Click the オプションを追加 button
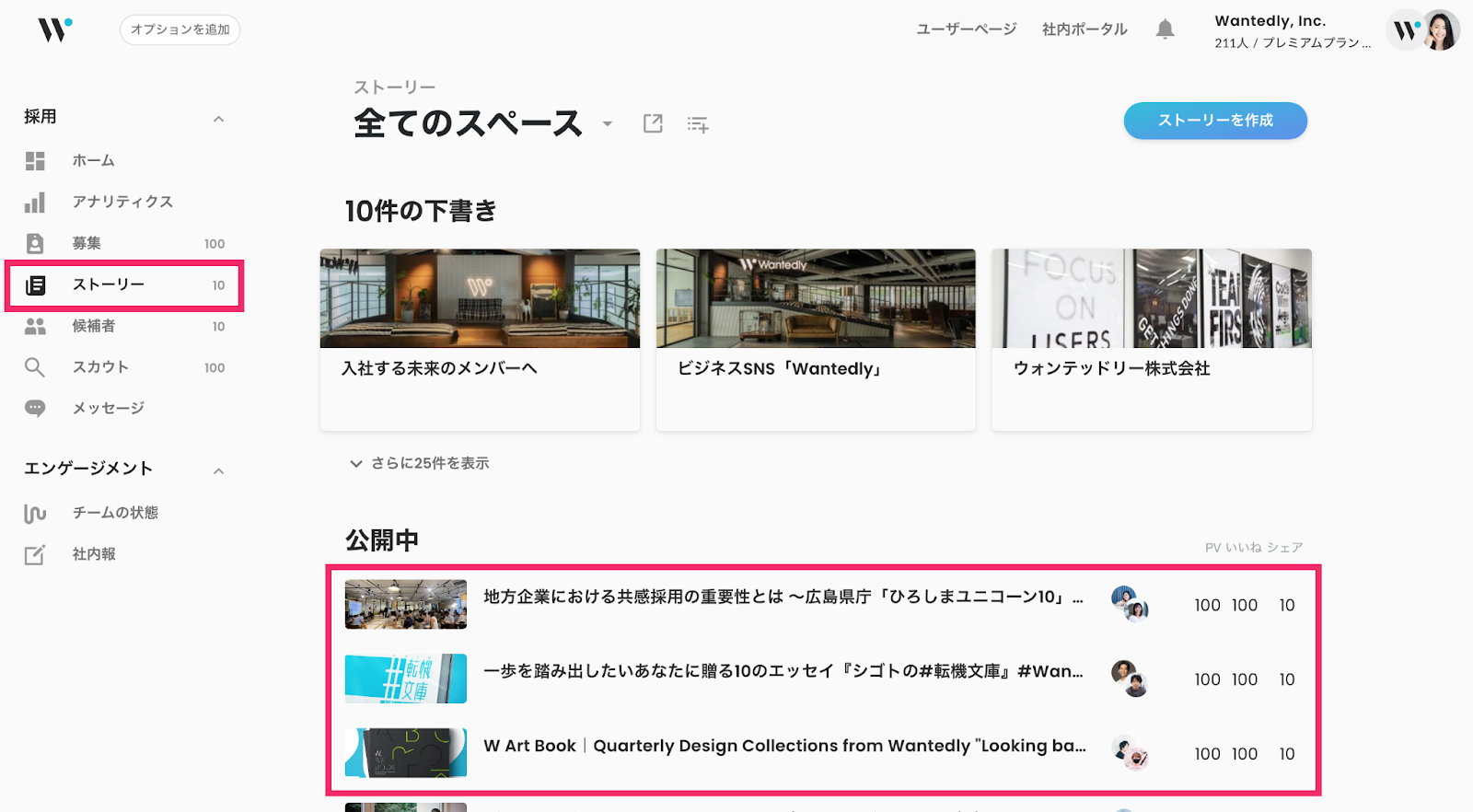1473x812 pixels. click(x=180, y=29)
